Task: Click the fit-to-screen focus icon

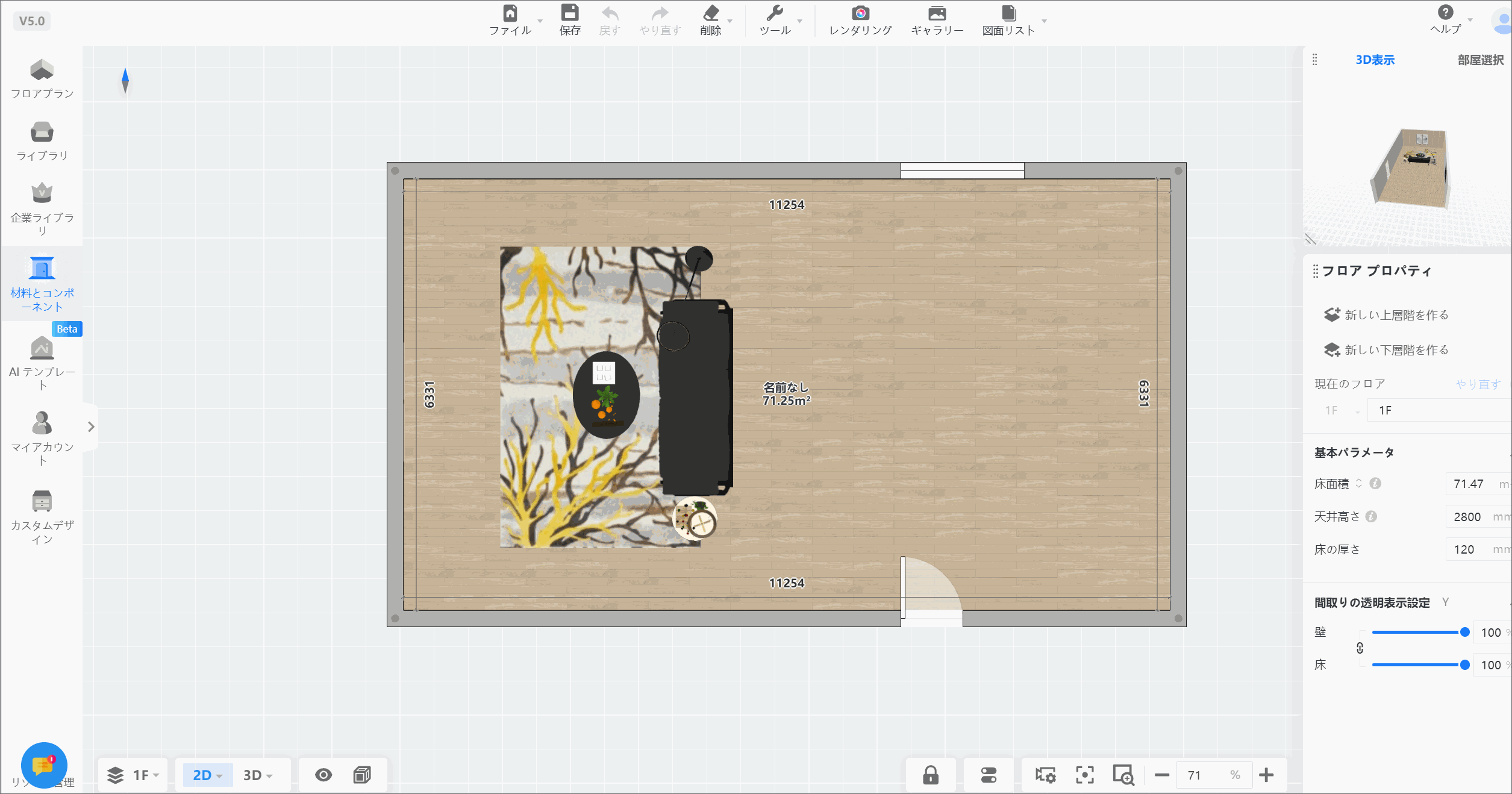Action: coord(1085,775)
